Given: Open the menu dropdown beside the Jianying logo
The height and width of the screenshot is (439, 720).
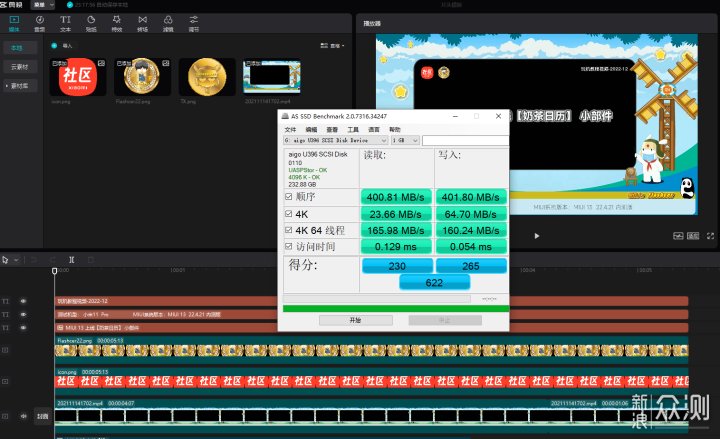Looking at the screenshot, I should (43, 5).
